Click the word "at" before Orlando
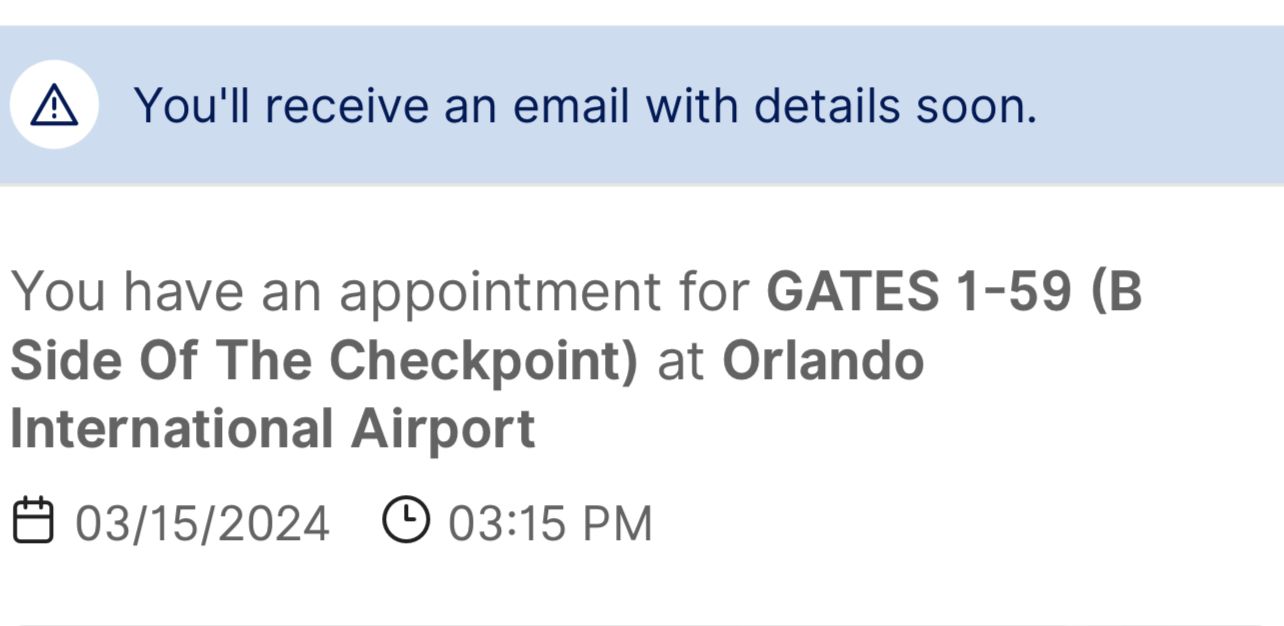The image size is (1284, 626). point(680,360)
